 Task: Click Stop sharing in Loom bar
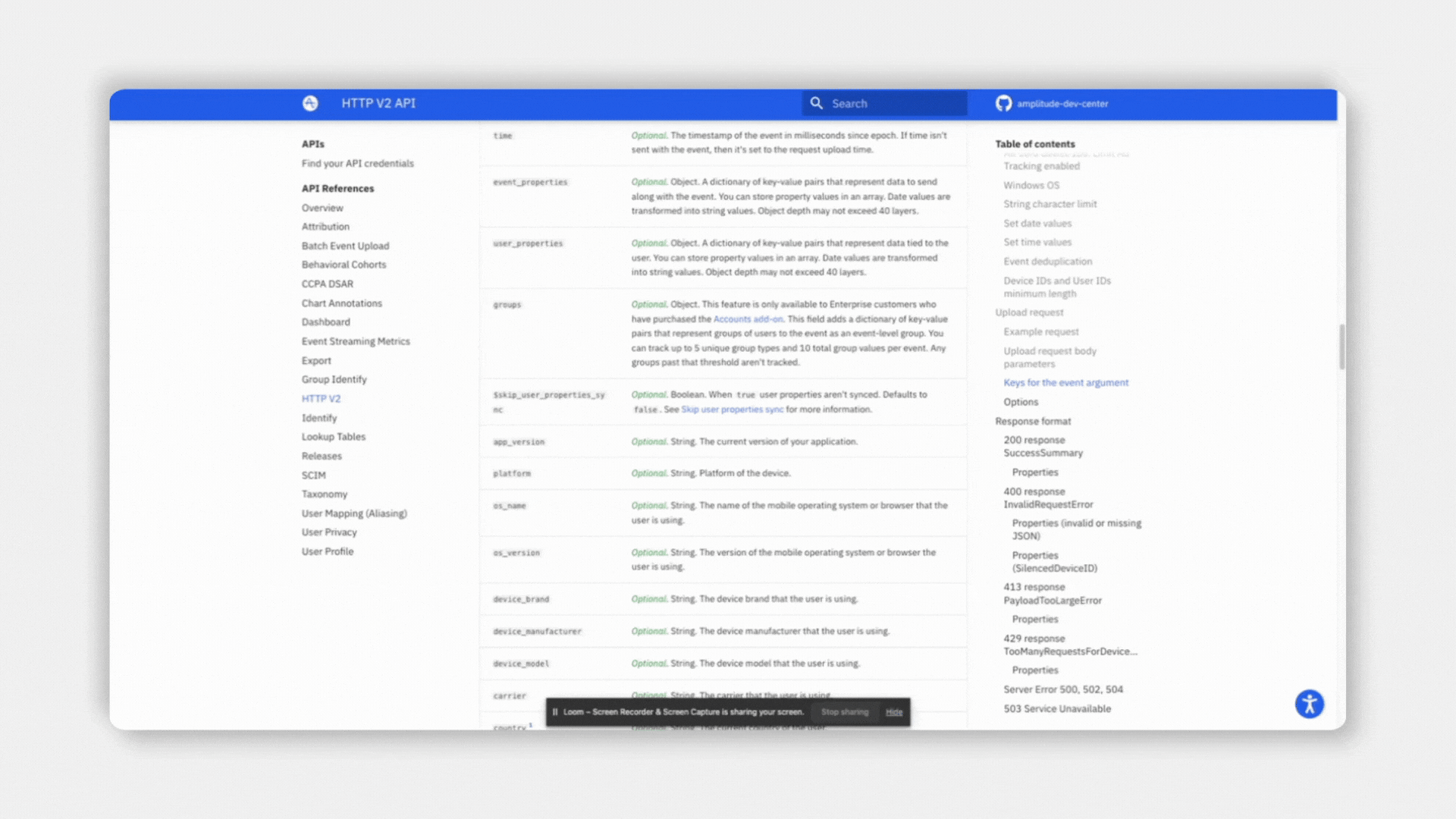(844, 712)
